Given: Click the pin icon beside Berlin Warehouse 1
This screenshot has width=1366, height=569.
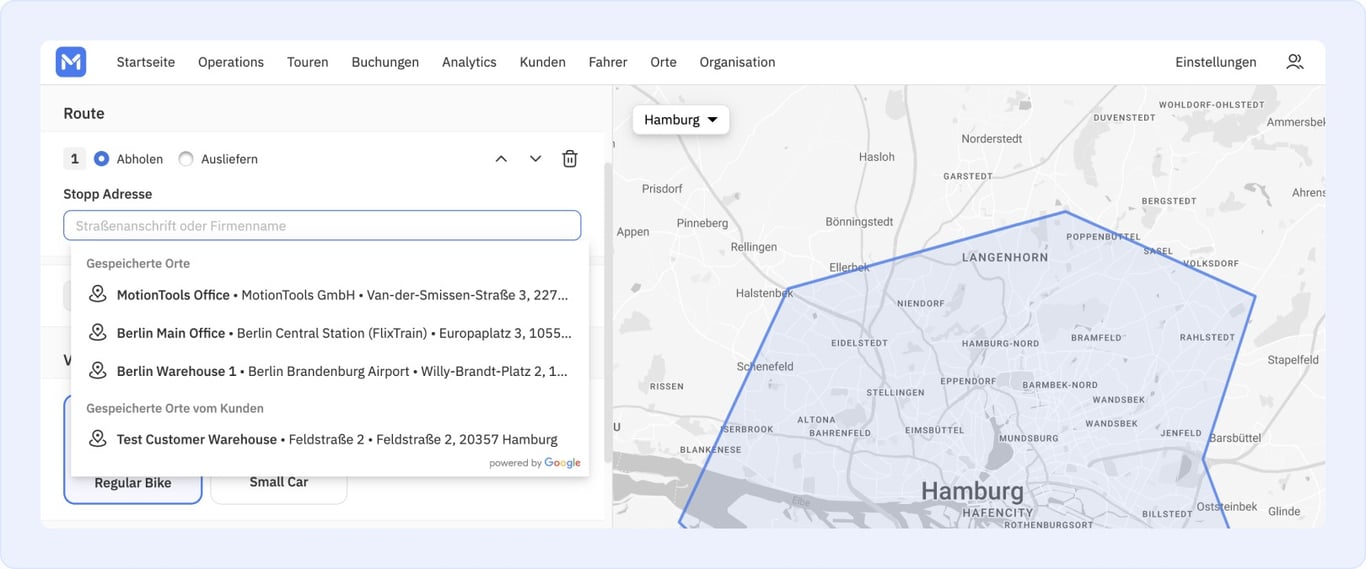Looking at the screenshot, I should [97, 371].
